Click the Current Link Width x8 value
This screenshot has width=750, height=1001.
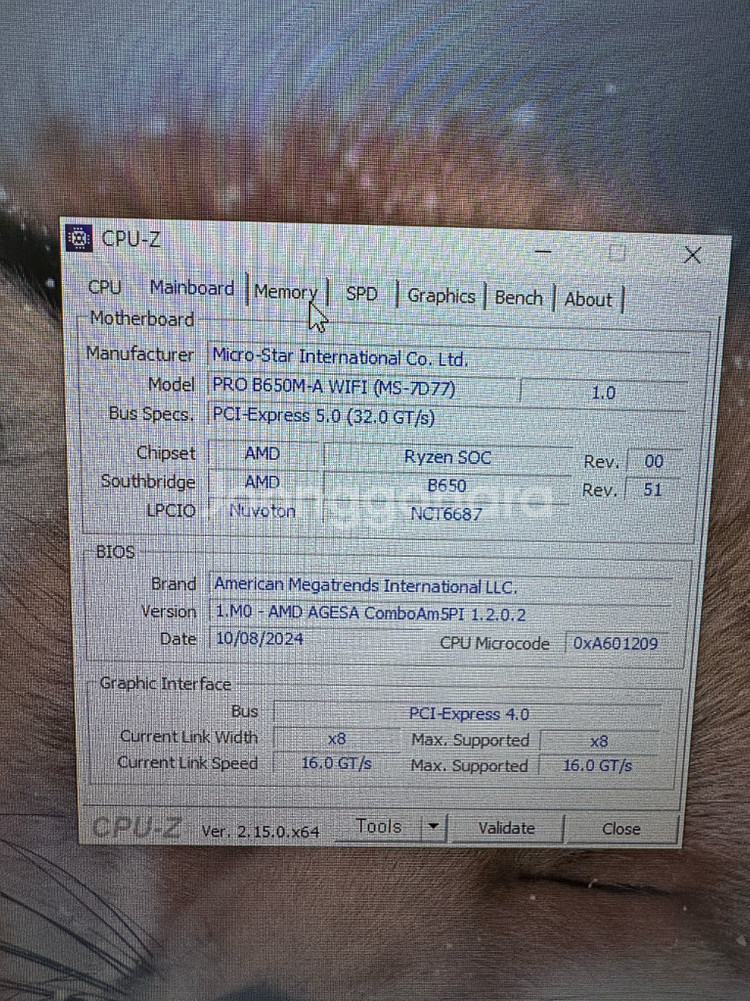coord(337,739)
